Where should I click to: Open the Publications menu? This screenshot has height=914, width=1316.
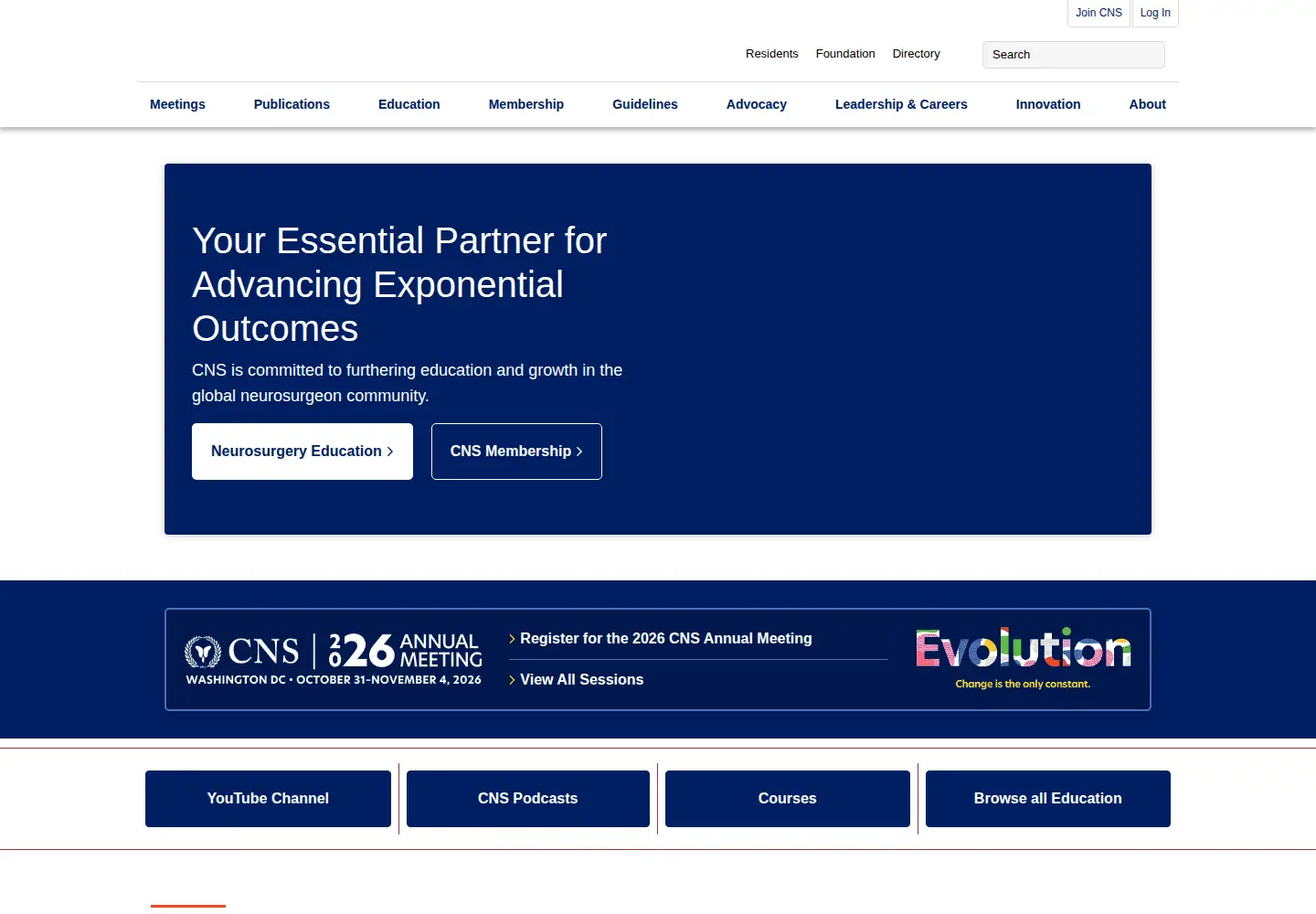point(292,104)
